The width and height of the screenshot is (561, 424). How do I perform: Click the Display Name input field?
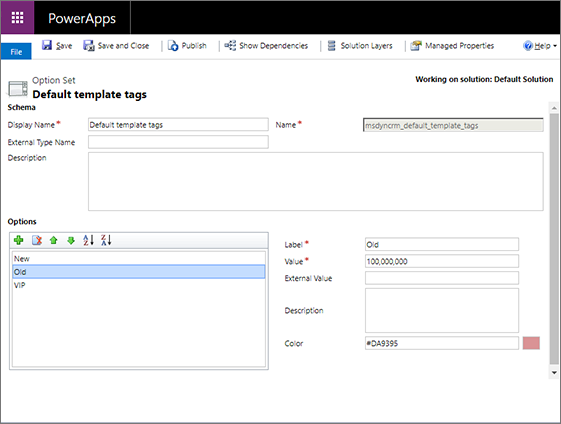178,125
